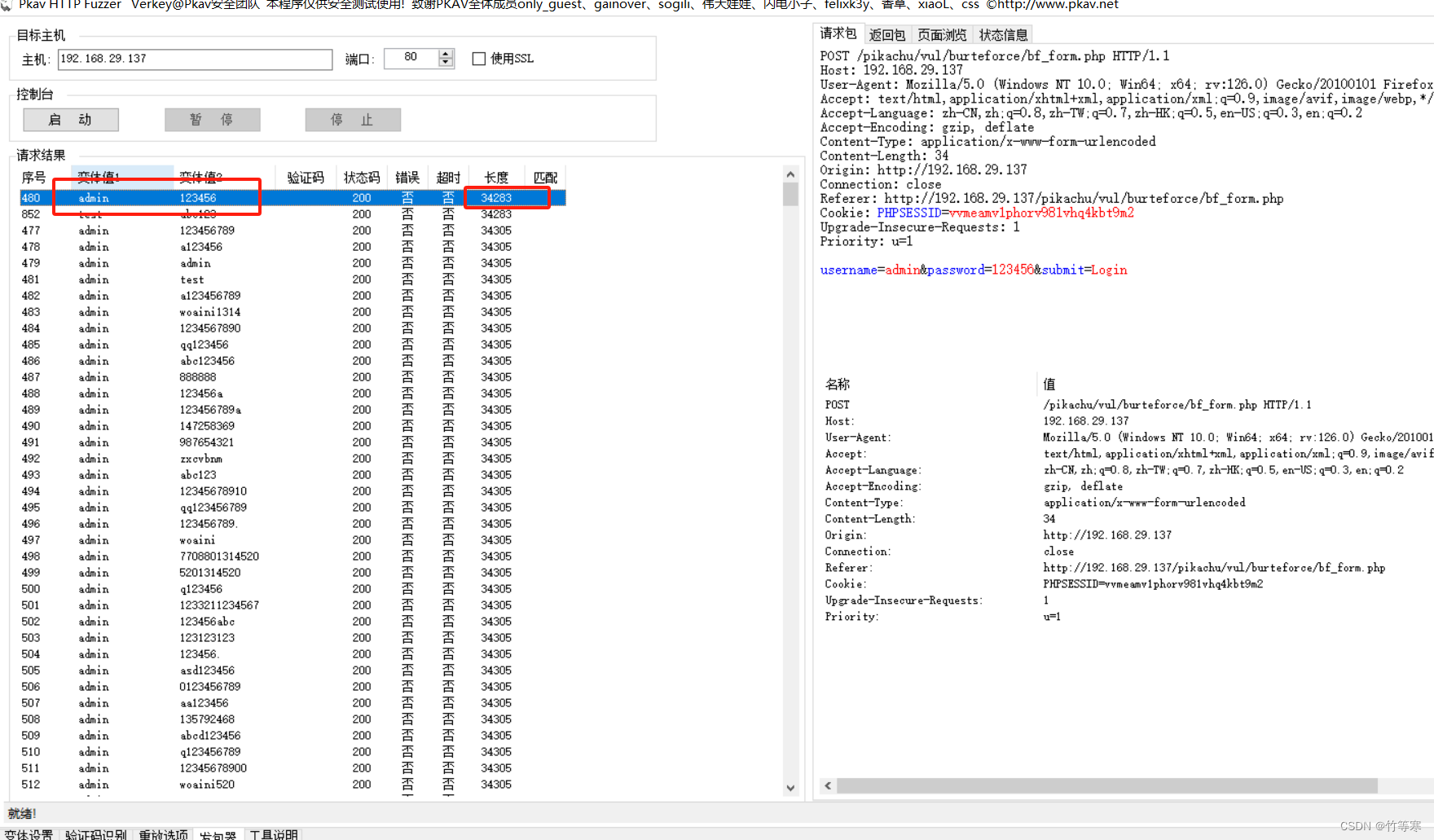Select the Cookie row in headers table
This screenshot has width=1434, height=840.
point(1128,584)
